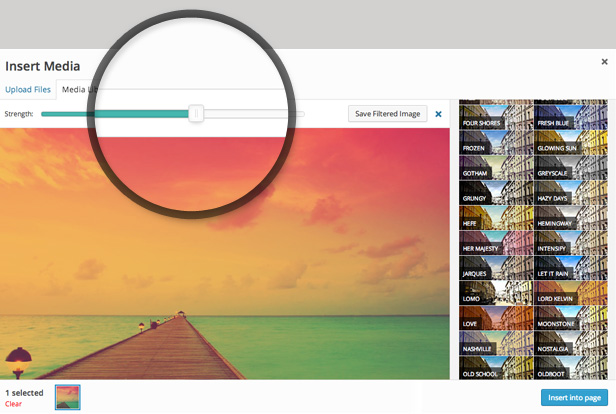Viewport: 616px width, 414px height.
Task: Close the Insert Media dialog
Action: point(604,62)
